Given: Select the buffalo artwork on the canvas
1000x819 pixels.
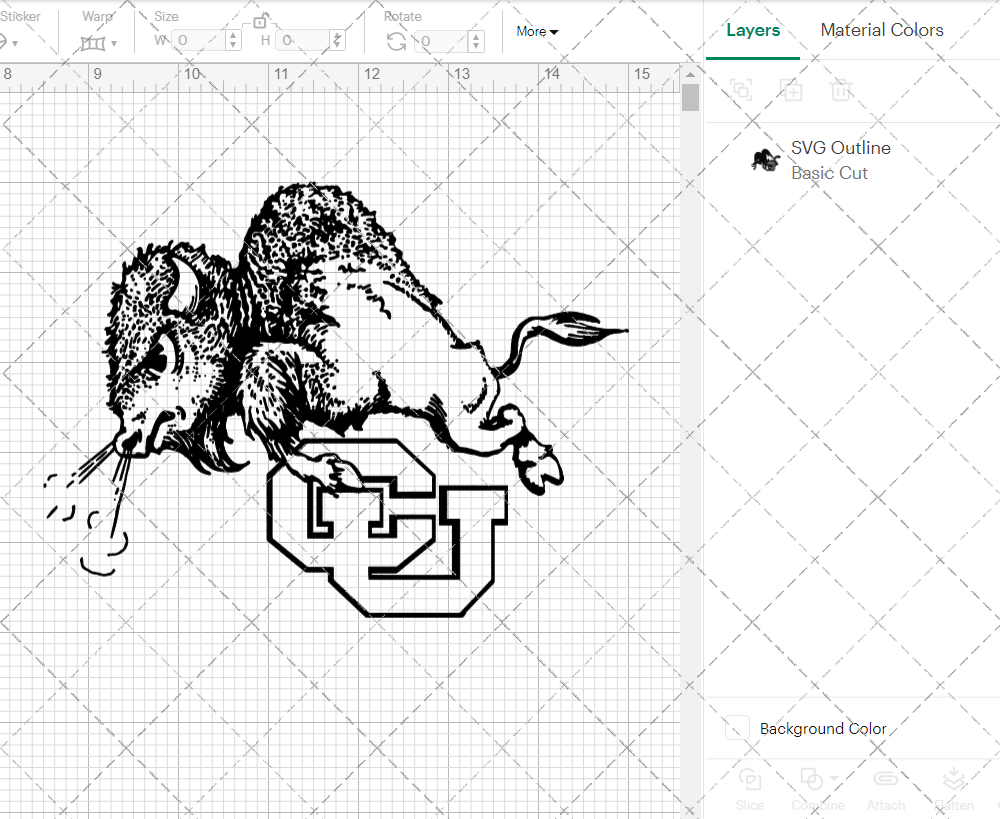Looking at the screenshot, I should coord(336,399).
